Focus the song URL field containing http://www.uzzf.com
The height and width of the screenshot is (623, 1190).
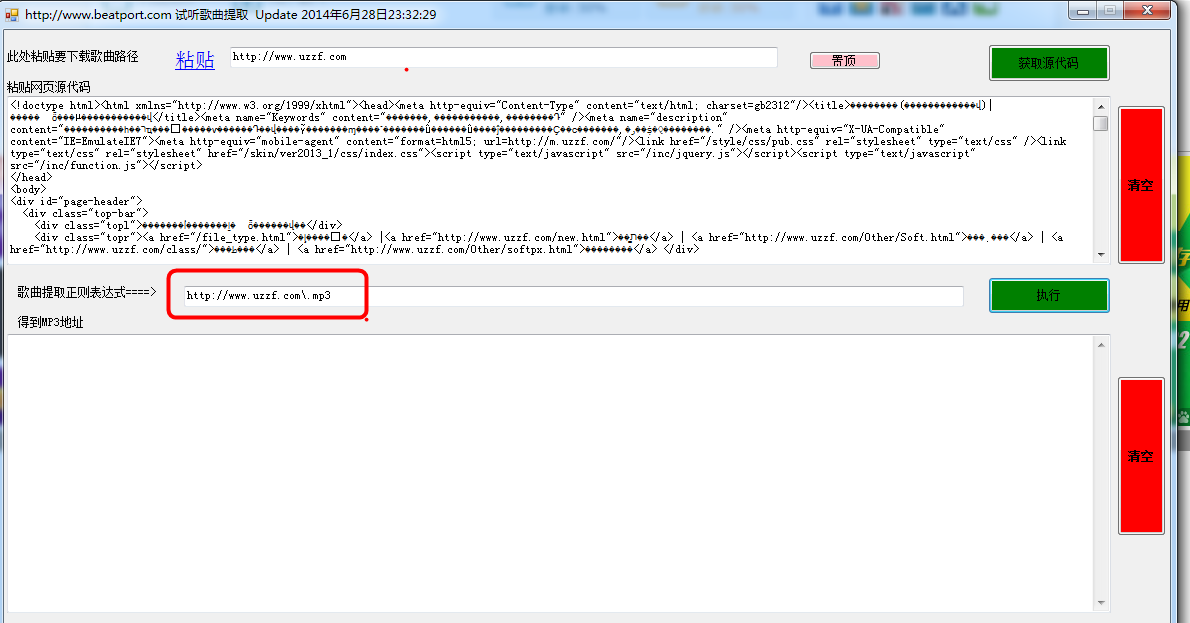click(x=503, y=57)
